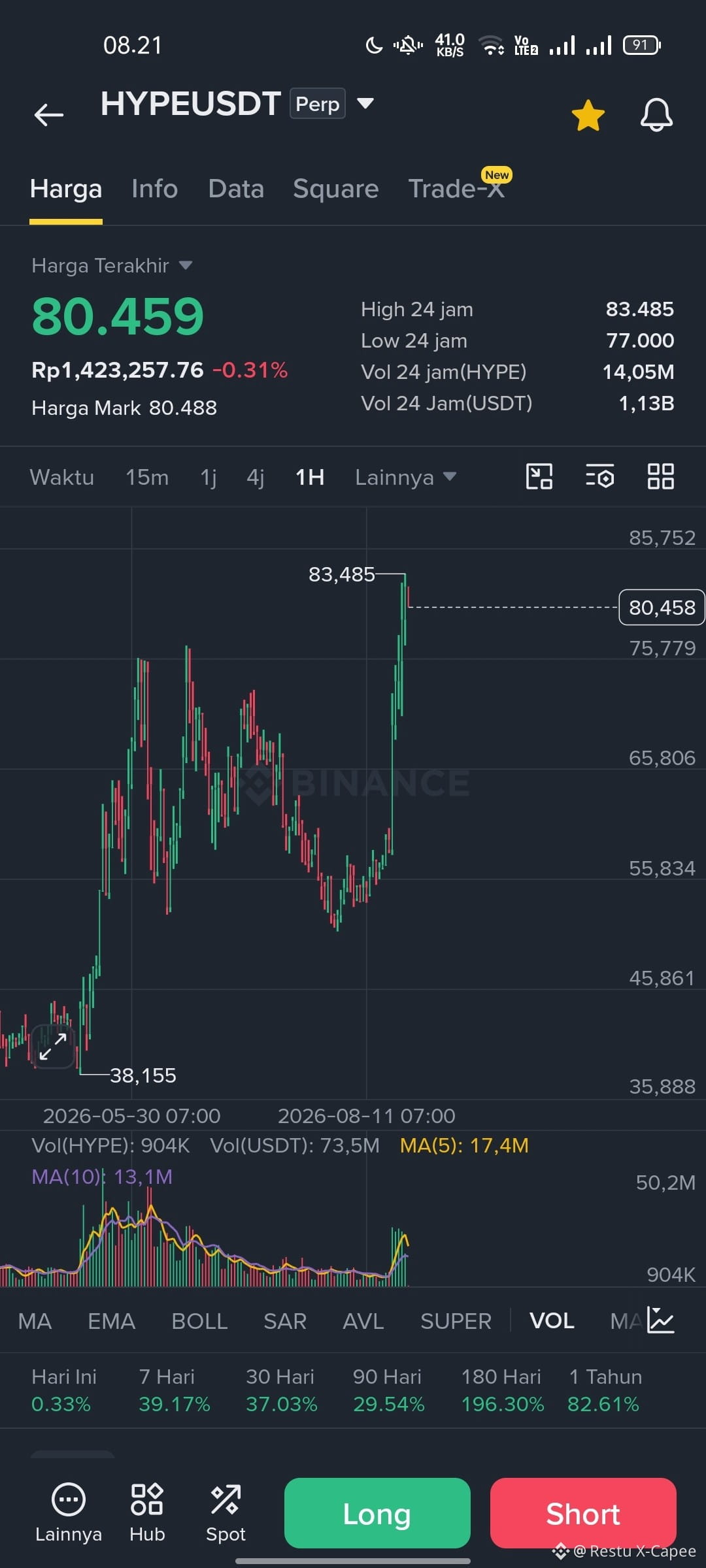Viewport: 706px width, 1568px height.
Task: Tap the fullscreen expand chart icon
Action: coord(53,1047)
